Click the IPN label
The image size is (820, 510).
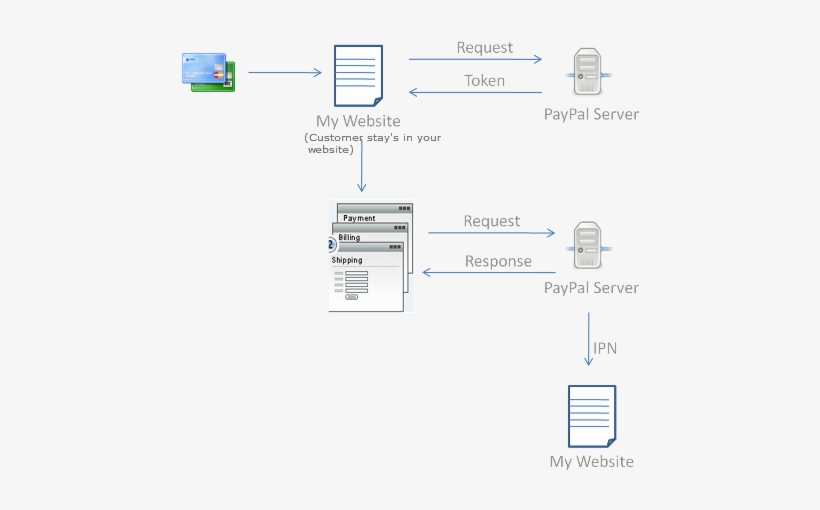tap(605, 348)
